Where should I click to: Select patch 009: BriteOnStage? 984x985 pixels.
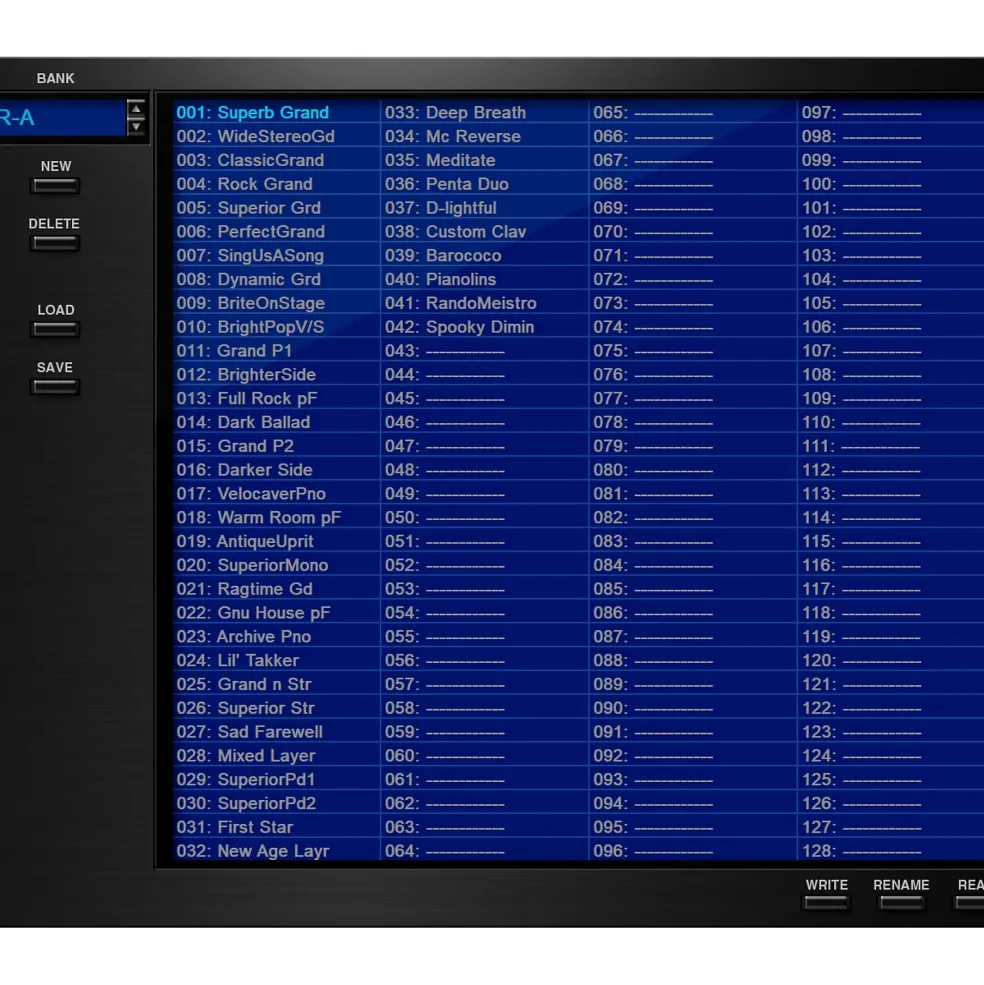coord(276,303)
